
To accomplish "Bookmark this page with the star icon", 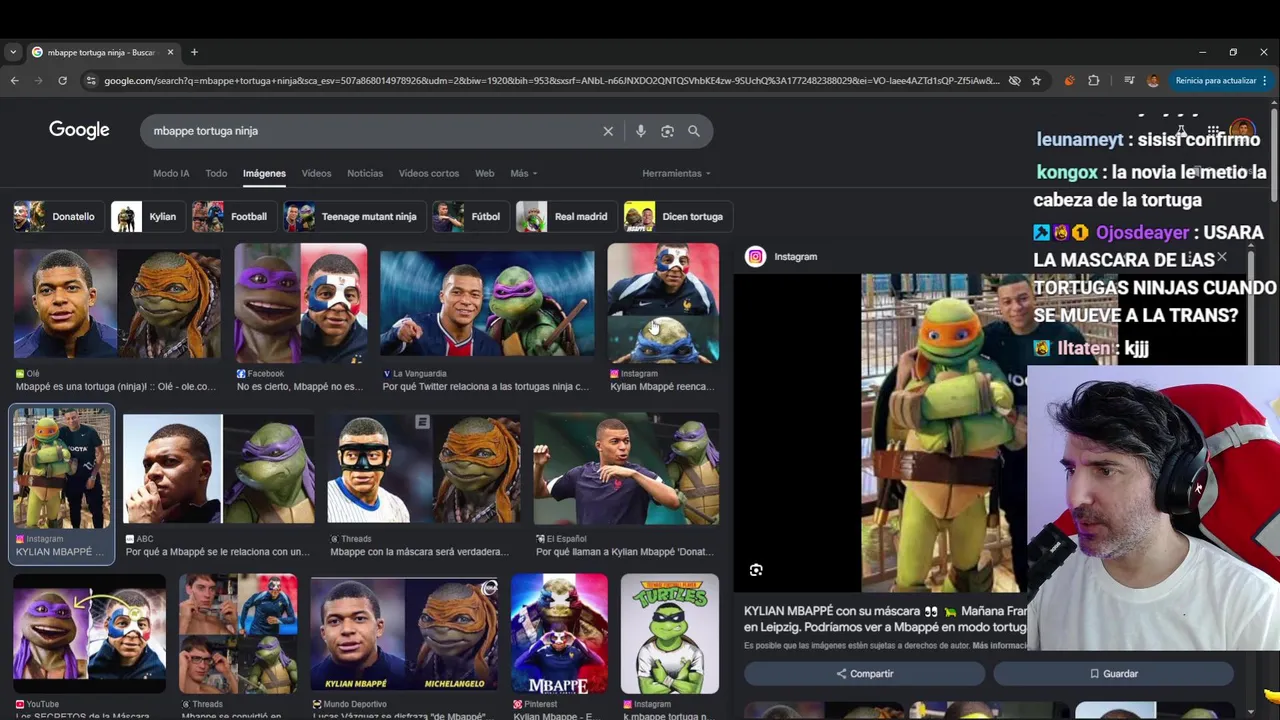I will (x=1036, y=80).
